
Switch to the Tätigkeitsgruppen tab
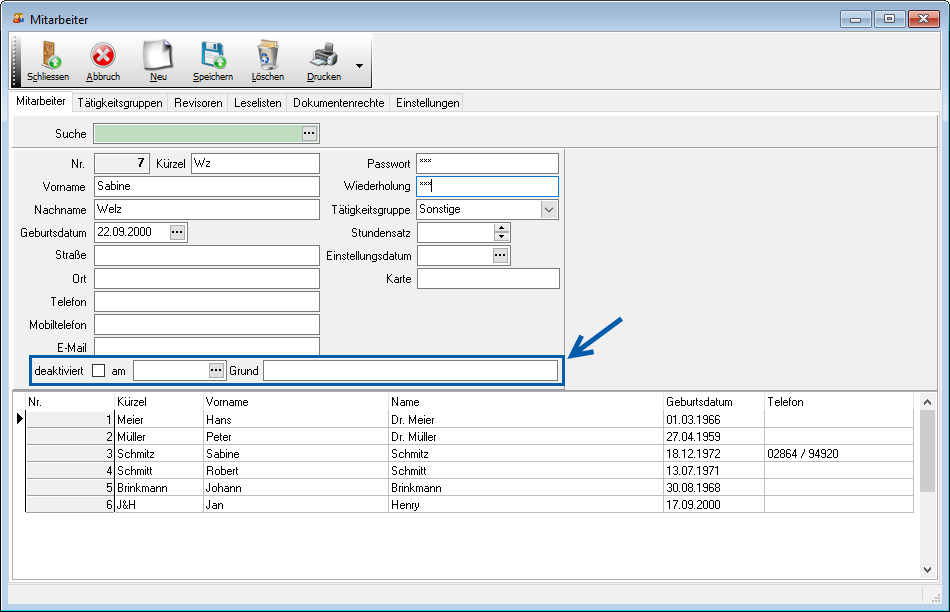pyautogui.click(x=119, y=103)
